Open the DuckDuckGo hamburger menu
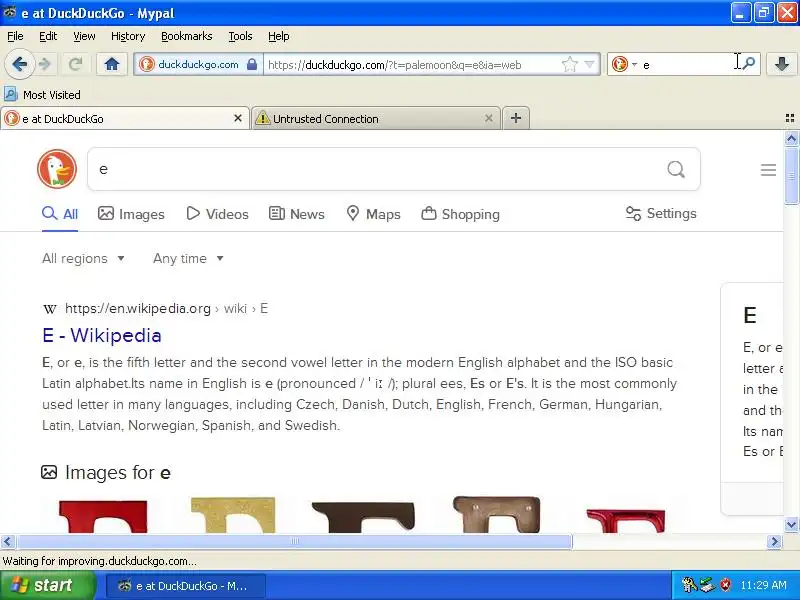The image size is (800, 600). click(x=768, y=170)
